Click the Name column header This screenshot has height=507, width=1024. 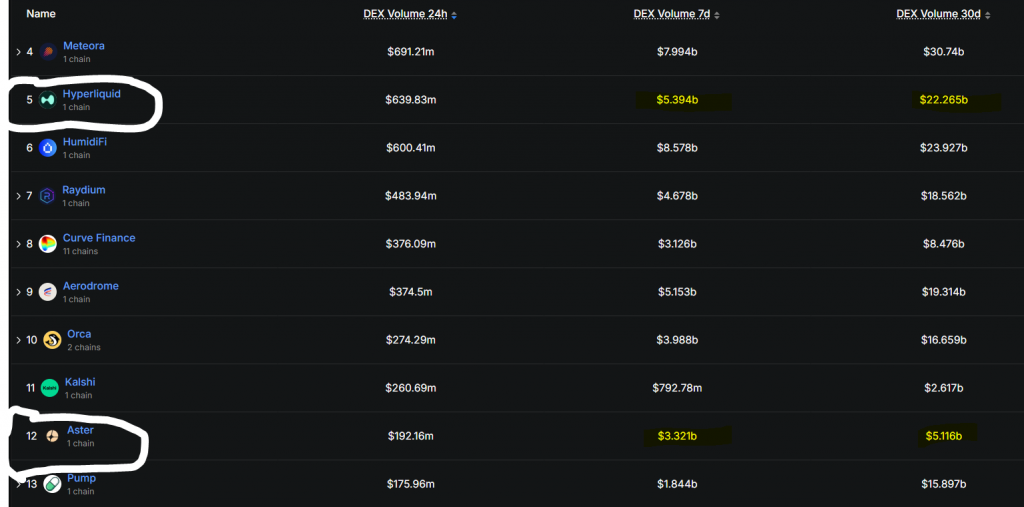point(41,14)
